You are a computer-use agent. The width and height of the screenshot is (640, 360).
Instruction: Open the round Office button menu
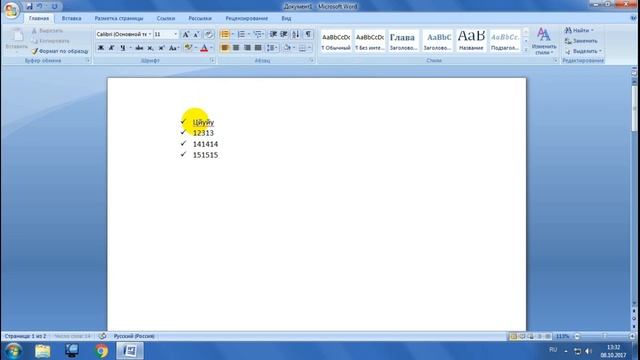(x=11, y=10)
